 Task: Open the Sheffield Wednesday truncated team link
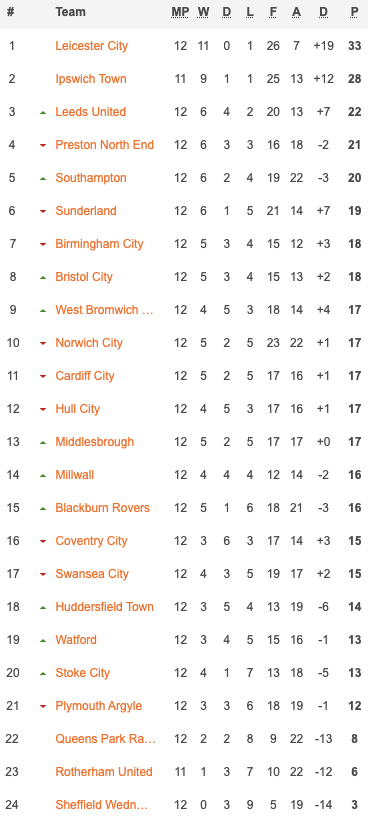coord(102,804)
